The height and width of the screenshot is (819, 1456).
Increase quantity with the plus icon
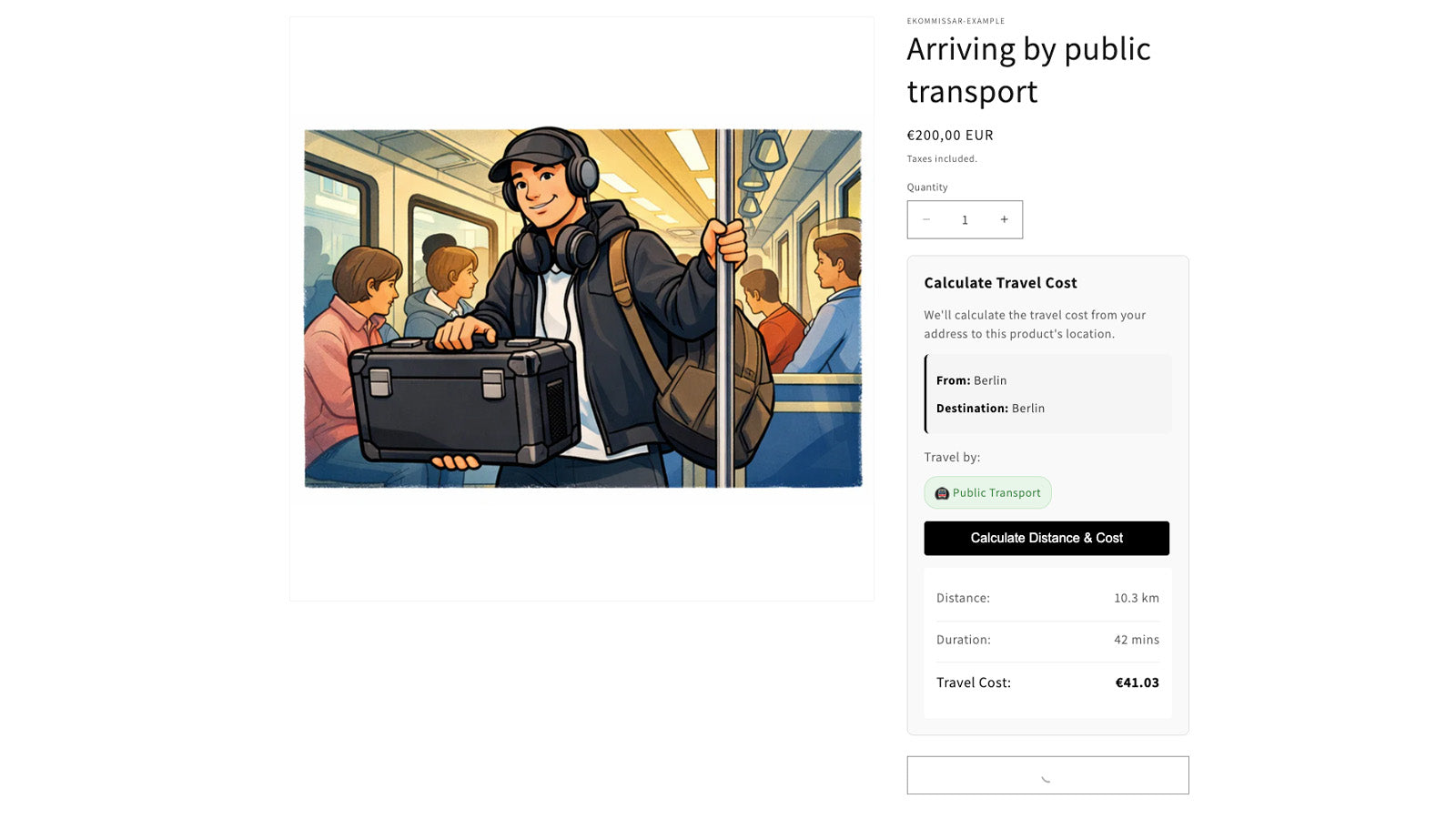pos(1004,219)
